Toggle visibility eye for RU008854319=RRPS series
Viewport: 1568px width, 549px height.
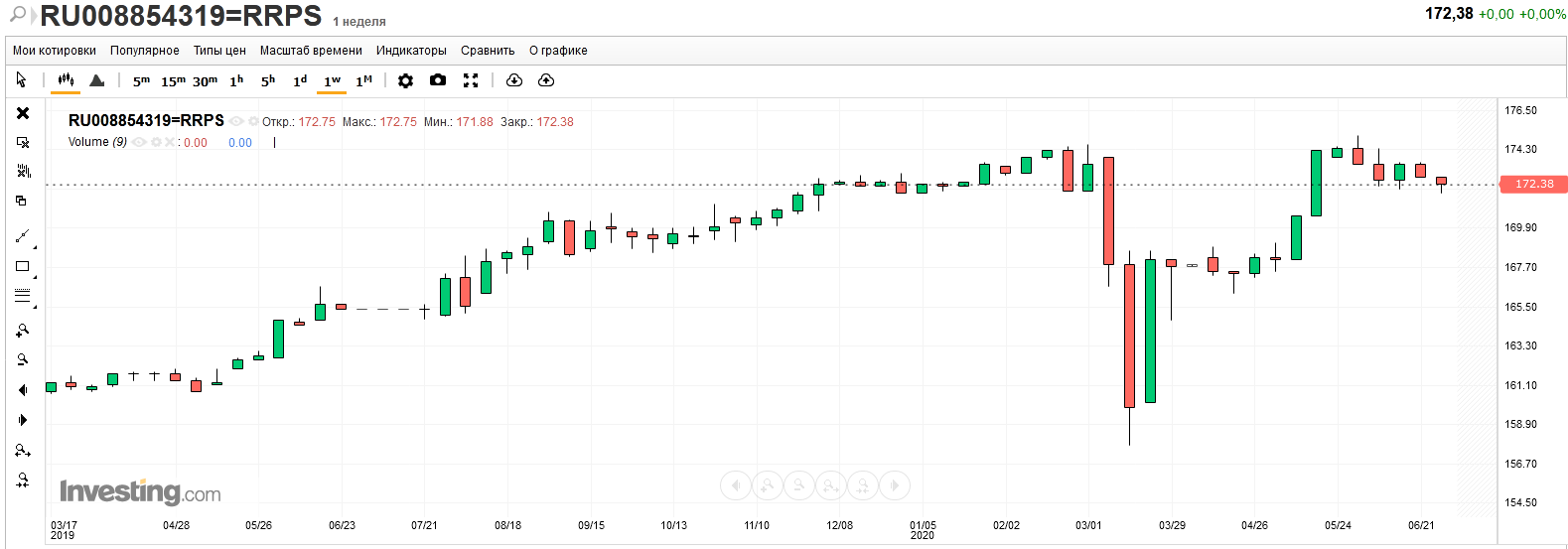pyautogui.click(x=236, y=122)
